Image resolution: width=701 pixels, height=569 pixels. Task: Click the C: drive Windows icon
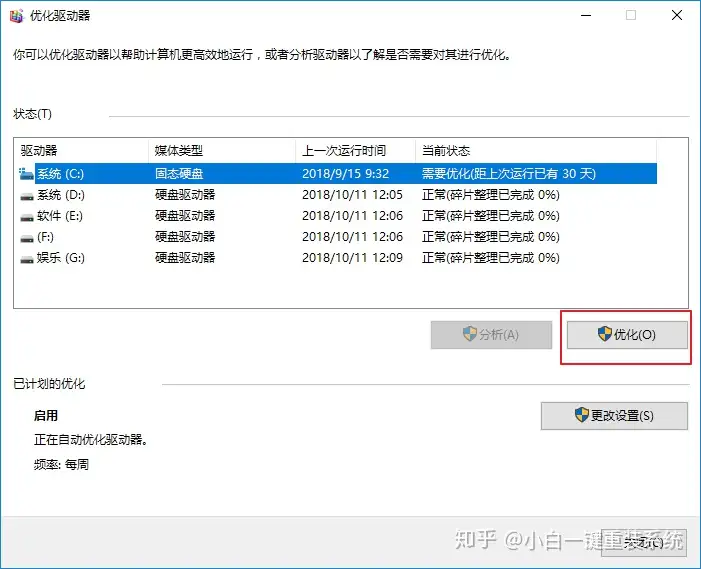click(x=26, y=174)
